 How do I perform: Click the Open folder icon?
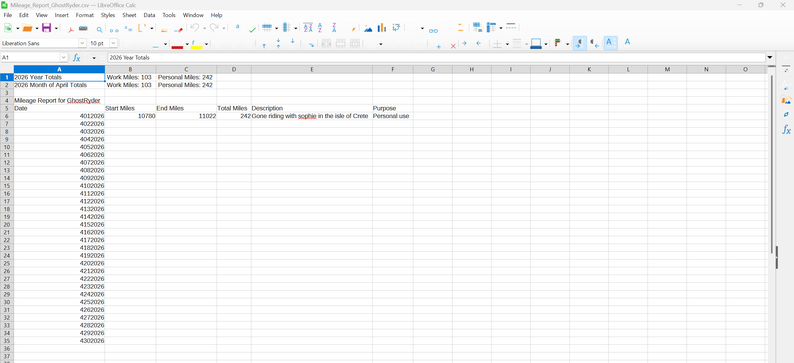click(x=27, y=28)
